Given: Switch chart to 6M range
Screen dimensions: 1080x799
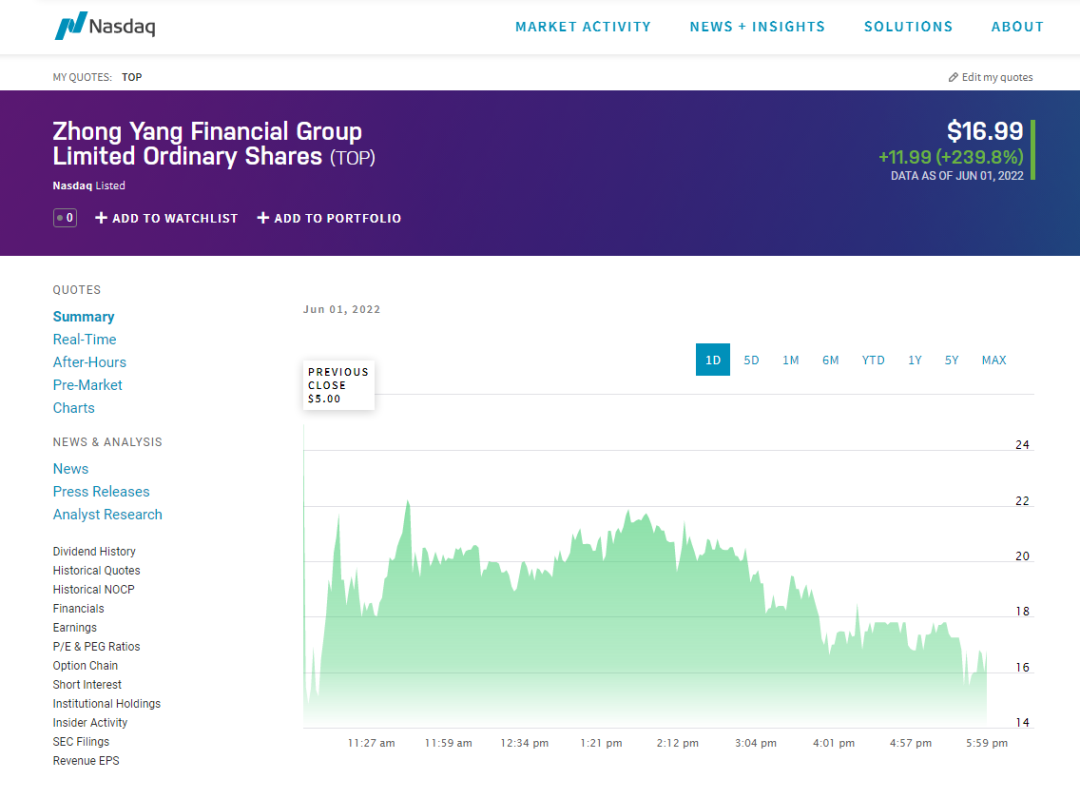Looking at the screenshot, I should click(830, 360).
